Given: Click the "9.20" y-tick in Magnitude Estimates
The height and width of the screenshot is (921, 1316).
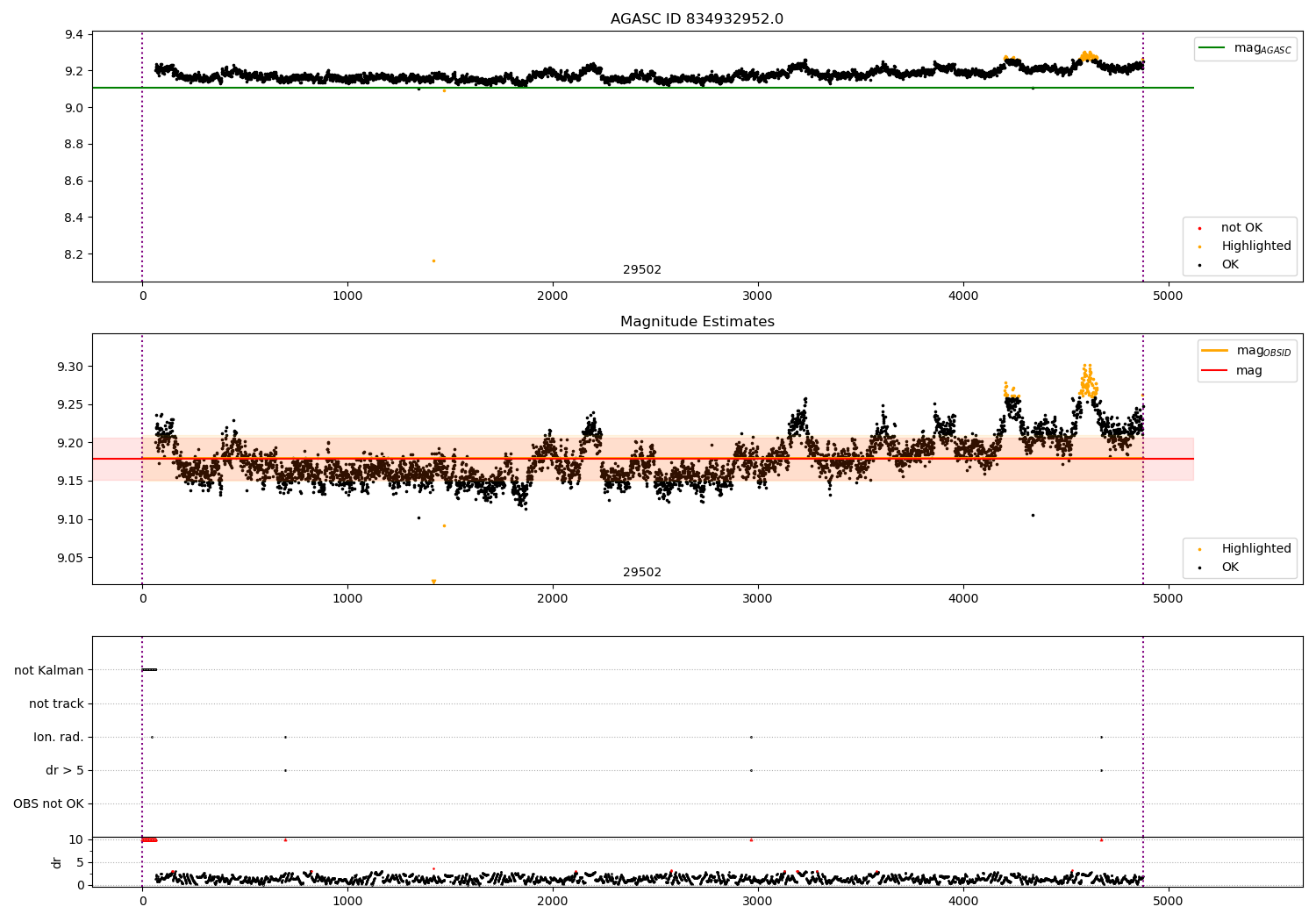Looking at the screenshot, I should tap(71, 443).
